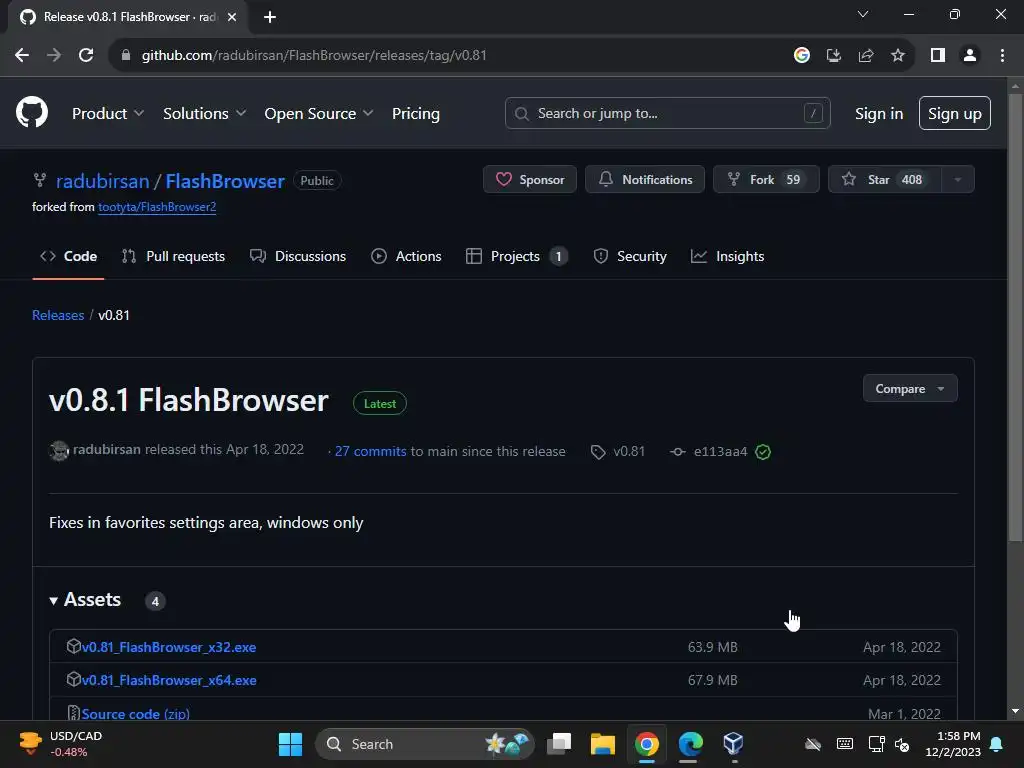Collapse the Assets section

click(x=85, y=600)
